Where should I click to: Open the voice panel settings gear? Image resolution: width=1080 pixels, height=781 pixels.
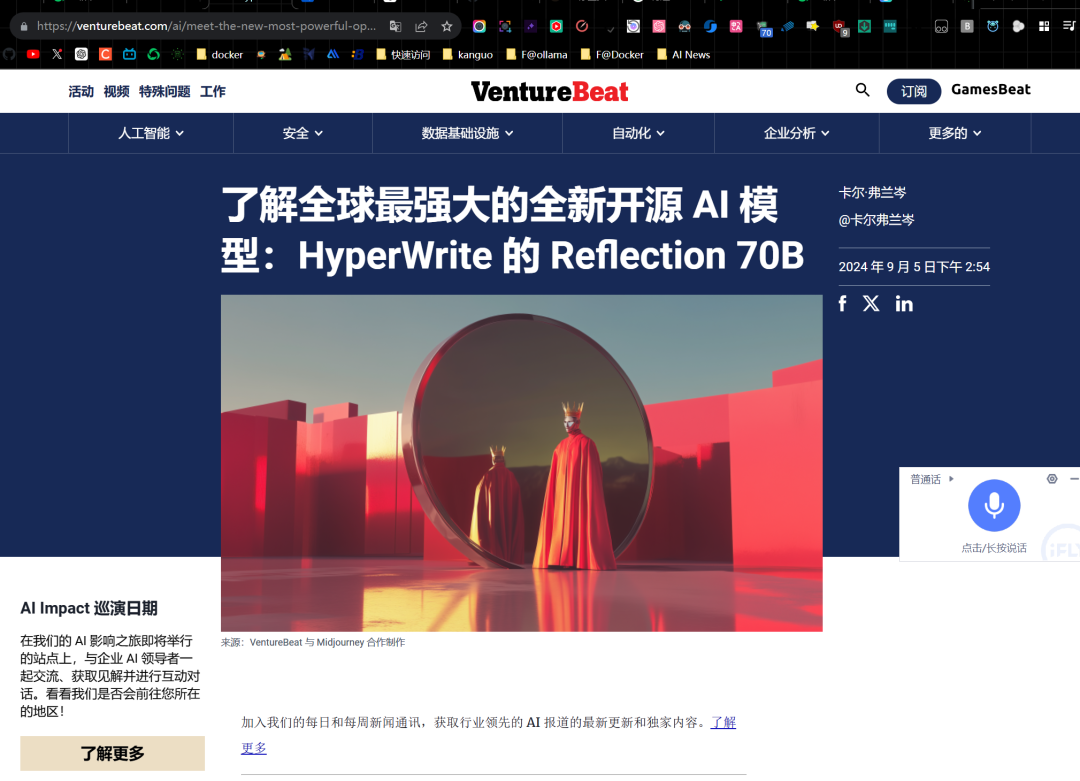[x=1051, y=479]
